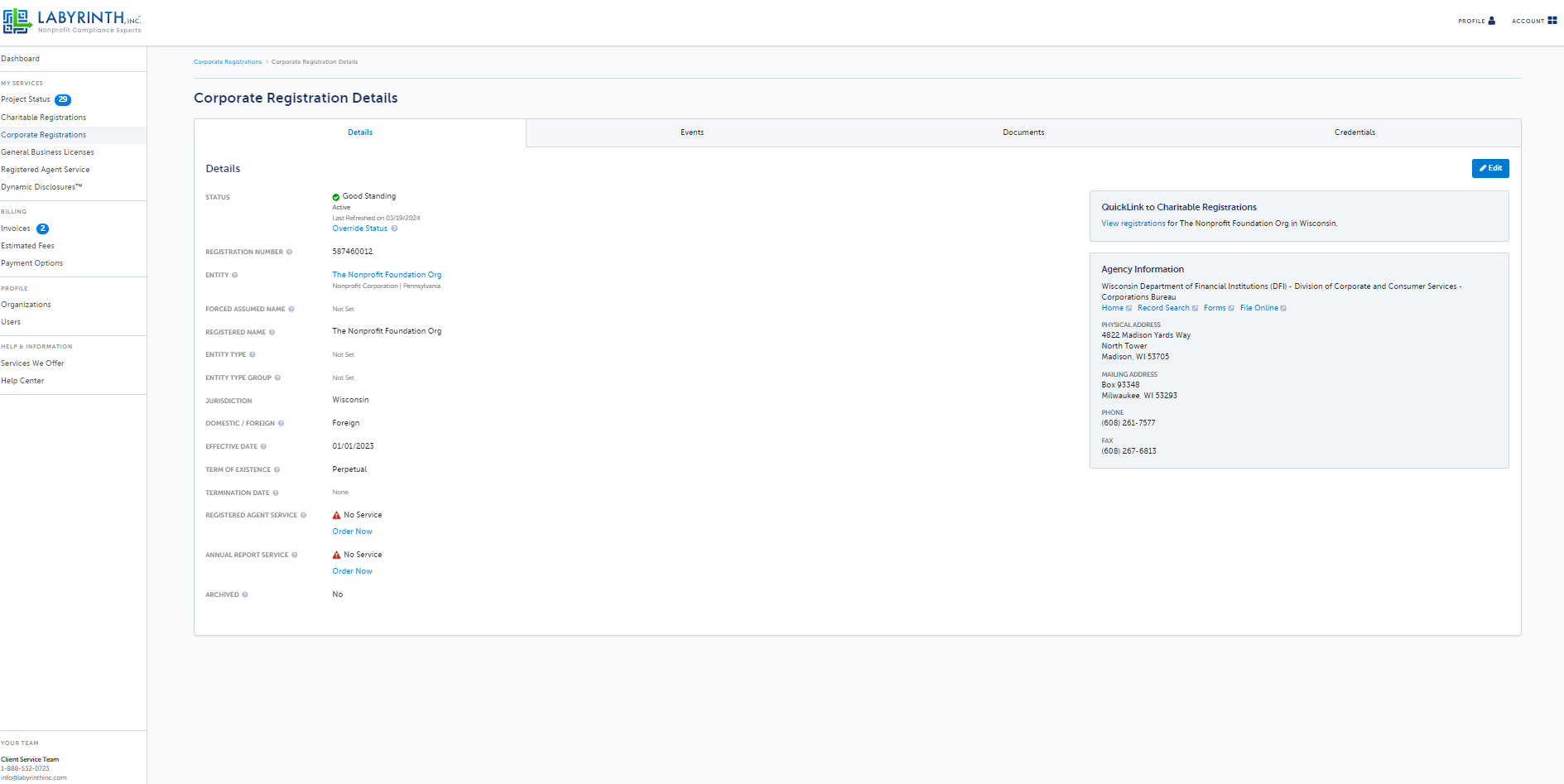Switch to the Events tab
The width and height of the screenshot is (1564, 784).
692,132
